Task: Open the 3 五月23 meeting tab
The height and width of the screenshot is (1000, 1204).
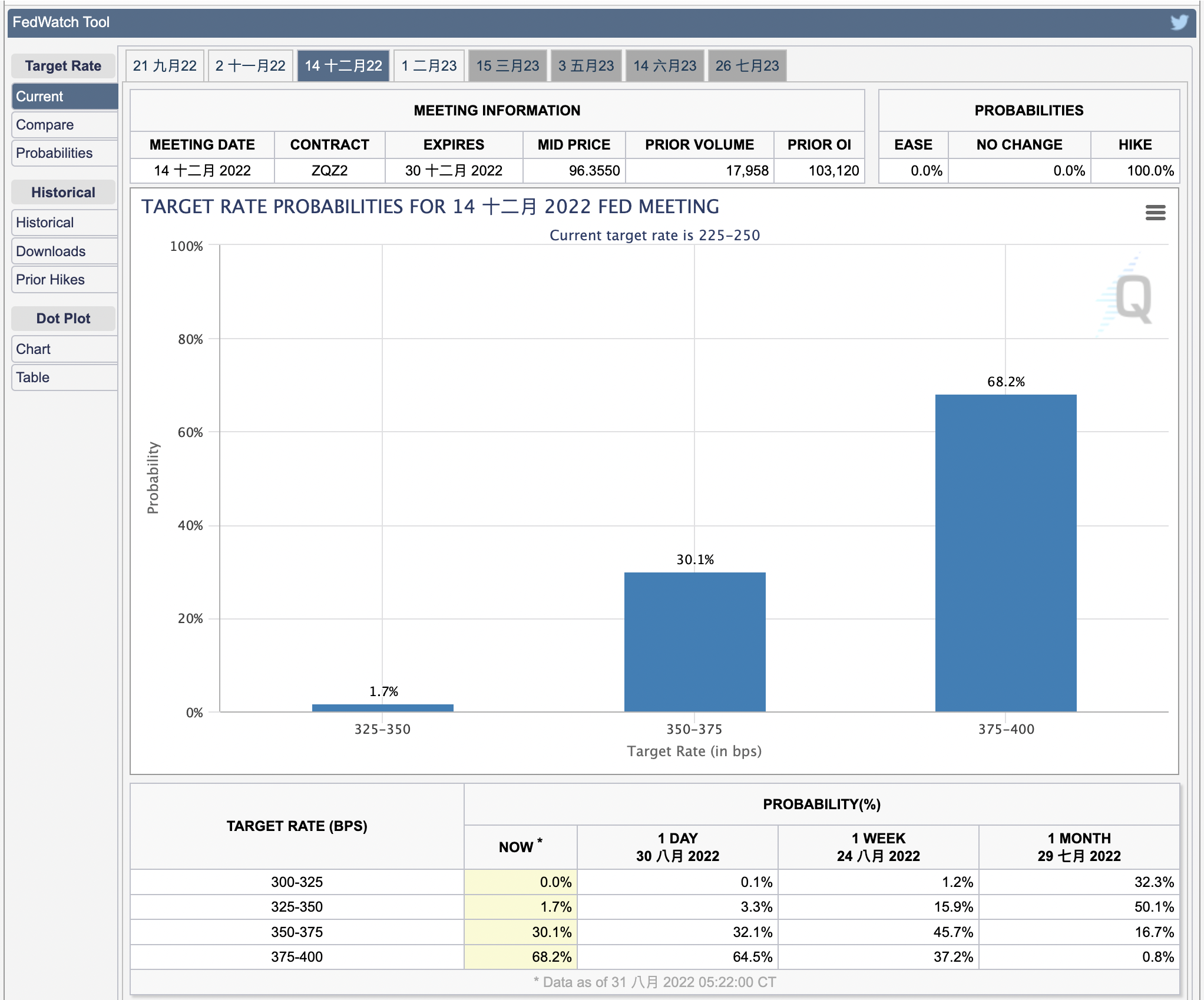Action: (x=586, y=65)
